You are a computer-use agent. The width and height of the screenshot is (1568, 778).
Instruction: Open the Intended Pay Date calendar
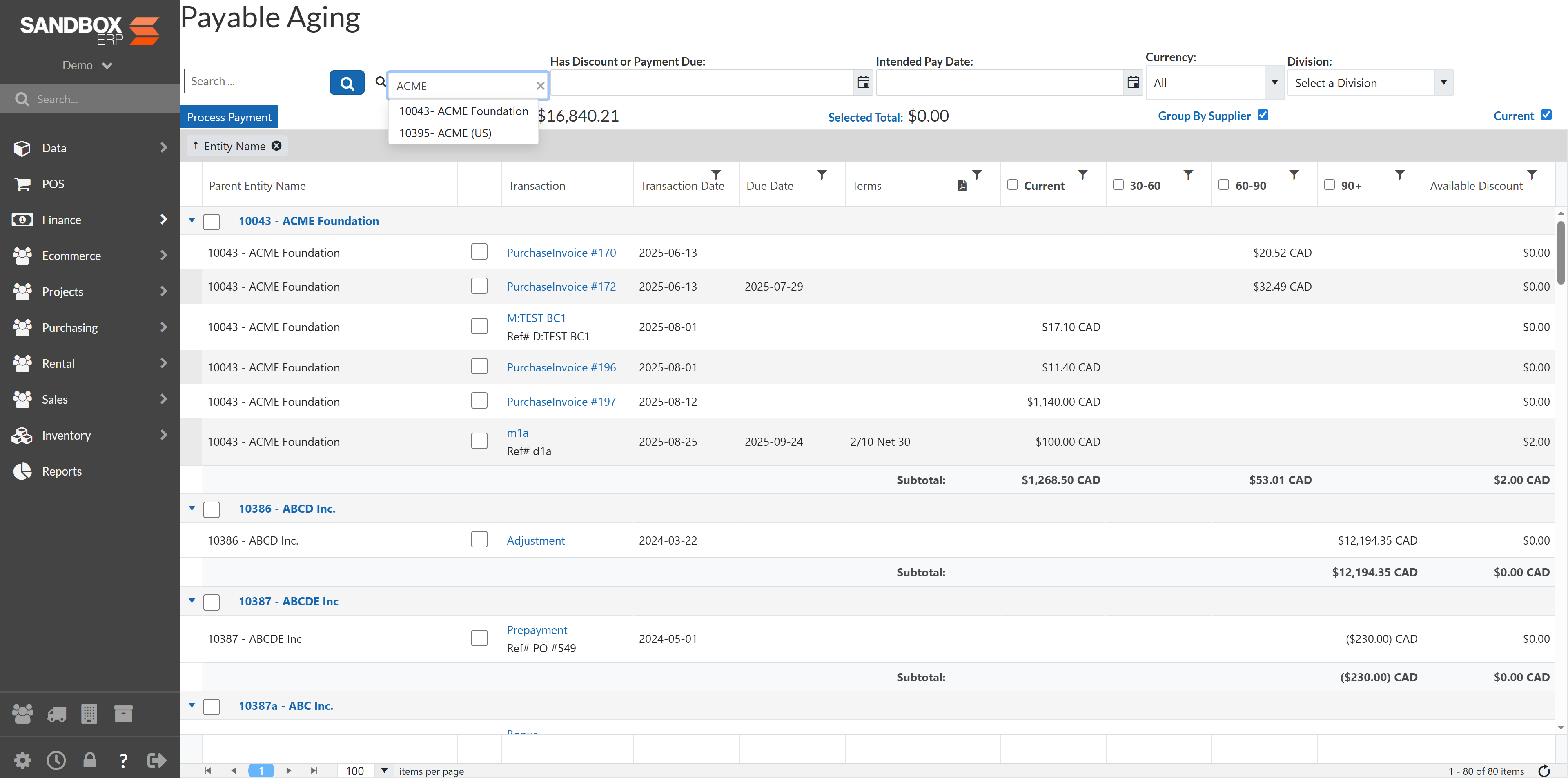pos(1133,82)
